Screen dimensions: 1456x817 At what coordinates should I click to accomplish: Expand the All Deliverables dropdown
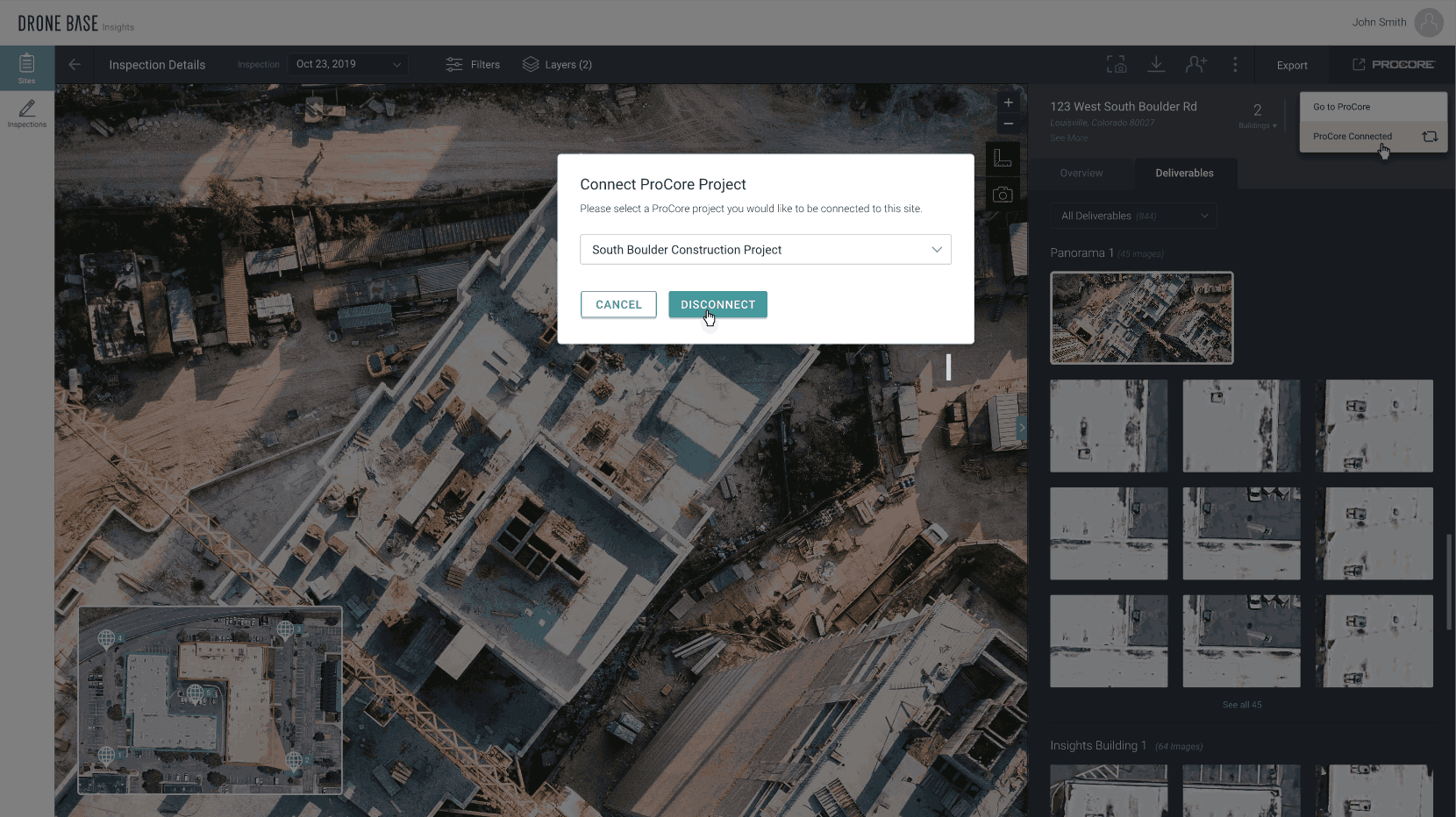[1133, 216]
